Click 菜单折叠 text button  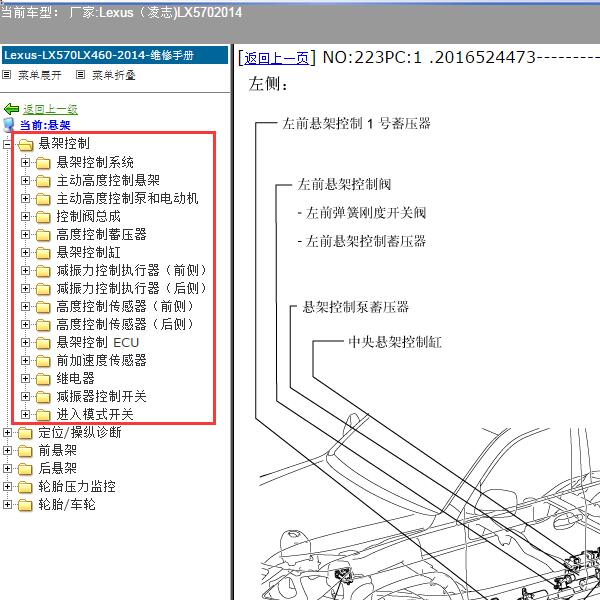pos(114,75)
